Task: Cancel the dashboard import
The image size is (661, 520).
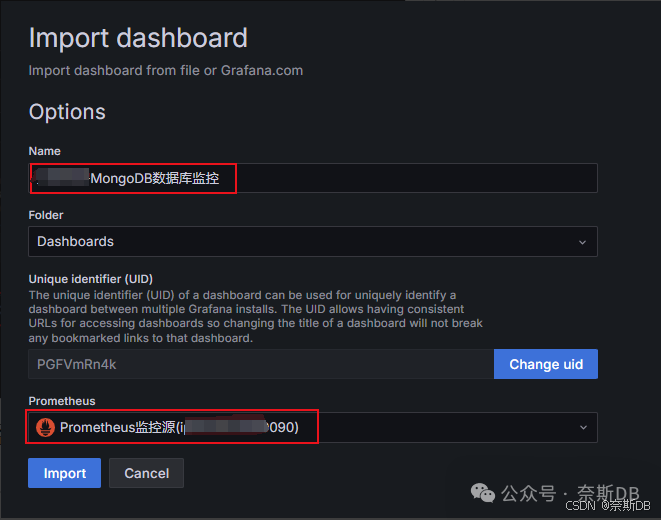Action: (146, 473)
